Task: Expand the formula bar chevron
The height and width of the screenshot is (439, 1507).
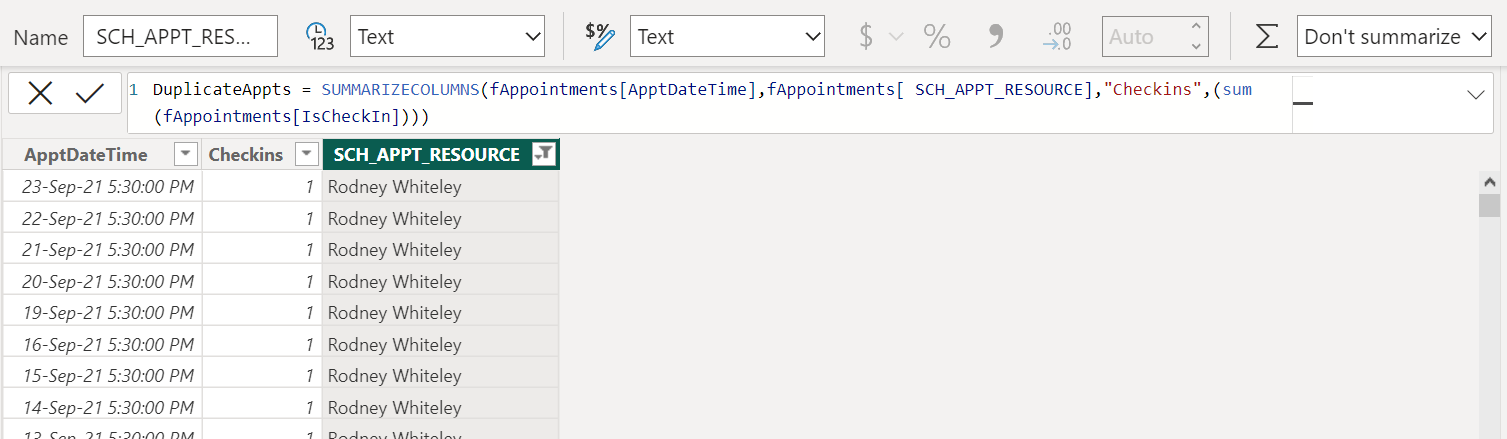Action: coord(1476,94)
